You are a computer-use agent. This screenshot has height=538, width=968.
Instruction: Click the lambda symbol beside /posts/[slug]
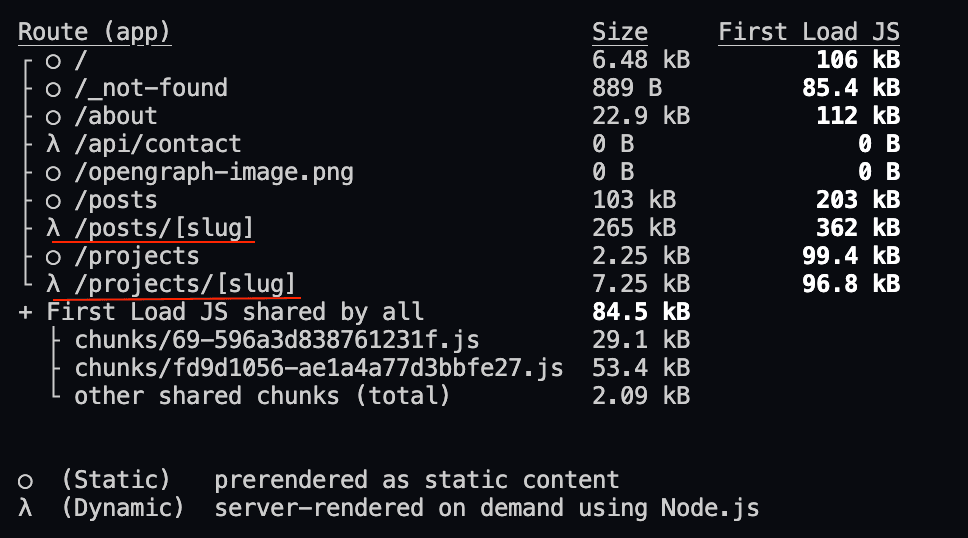(54, 228)
